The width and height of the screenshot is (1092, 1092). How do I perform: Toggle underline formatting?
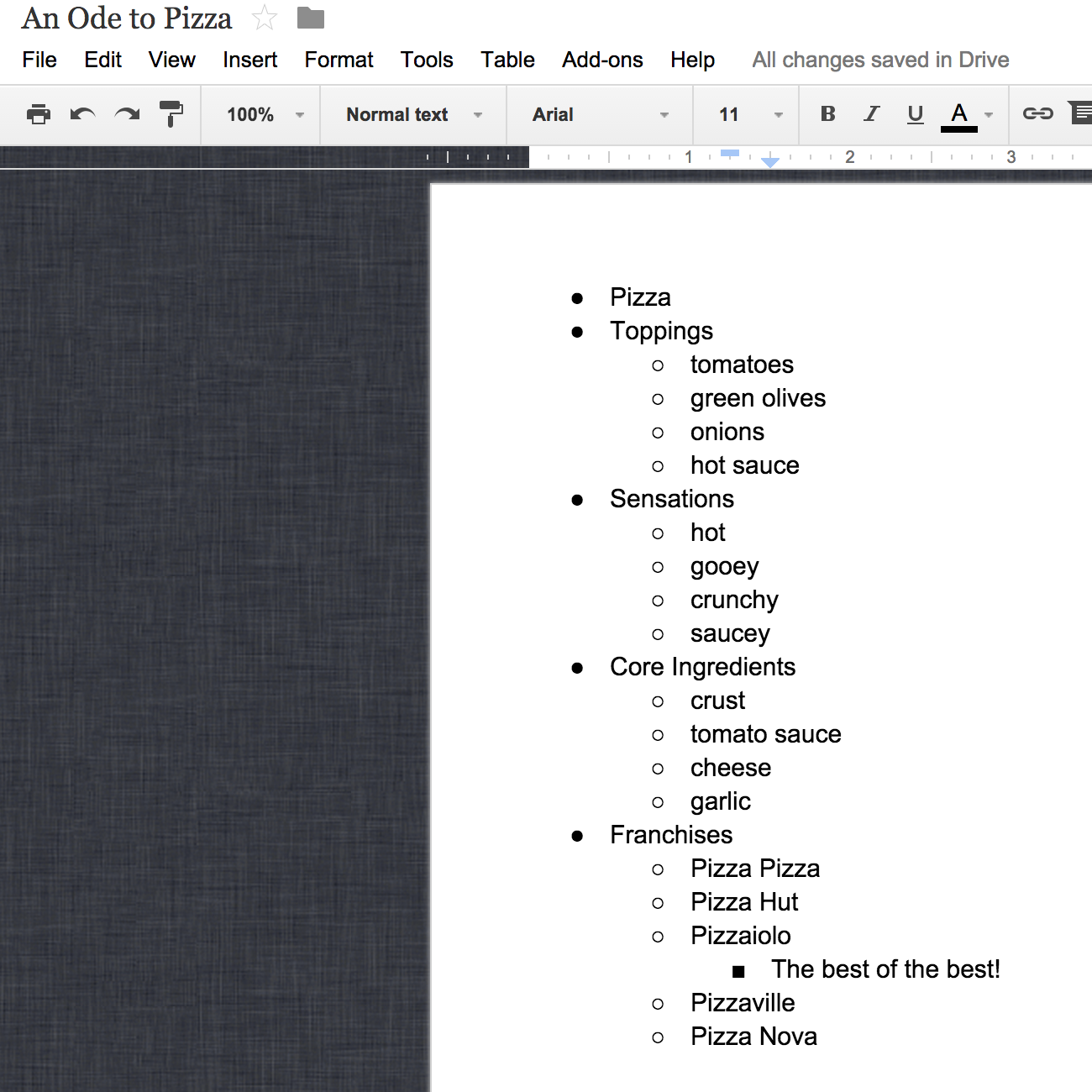coord(916,114)
